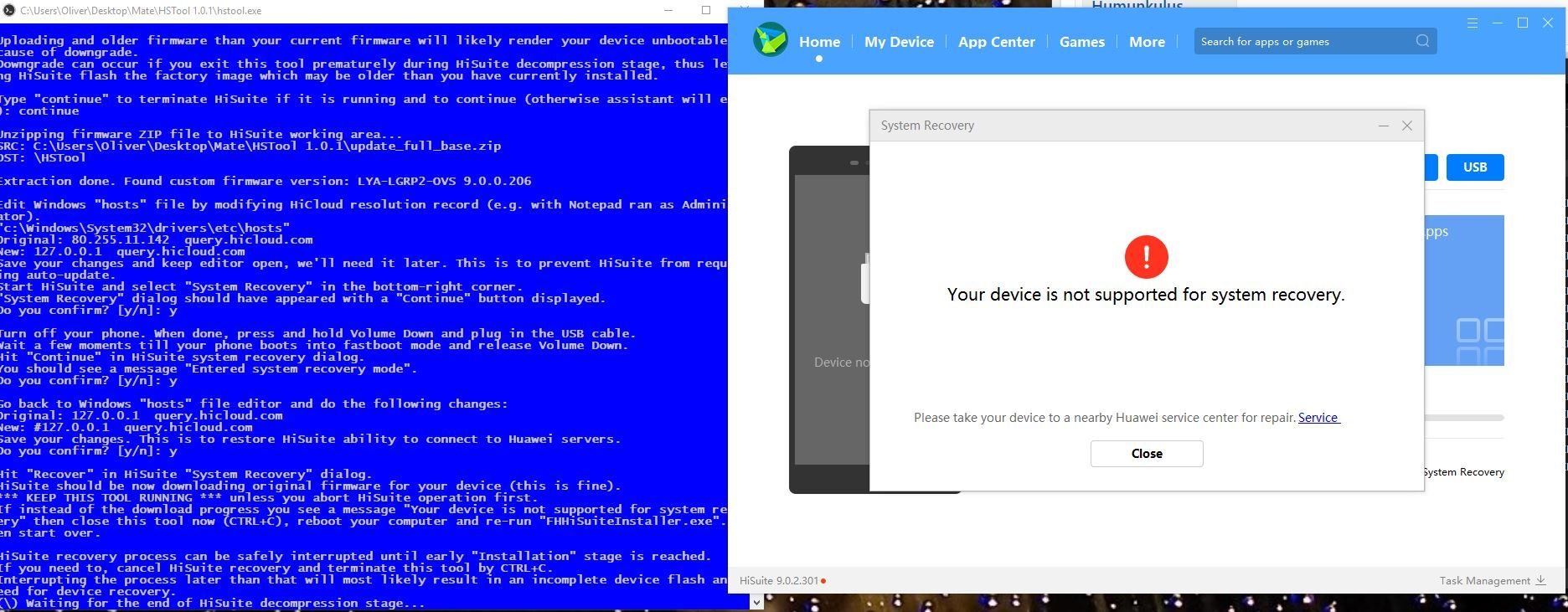Minimize the HiSuite main window
This screenshot has width=1568, height=612.
1497,23
